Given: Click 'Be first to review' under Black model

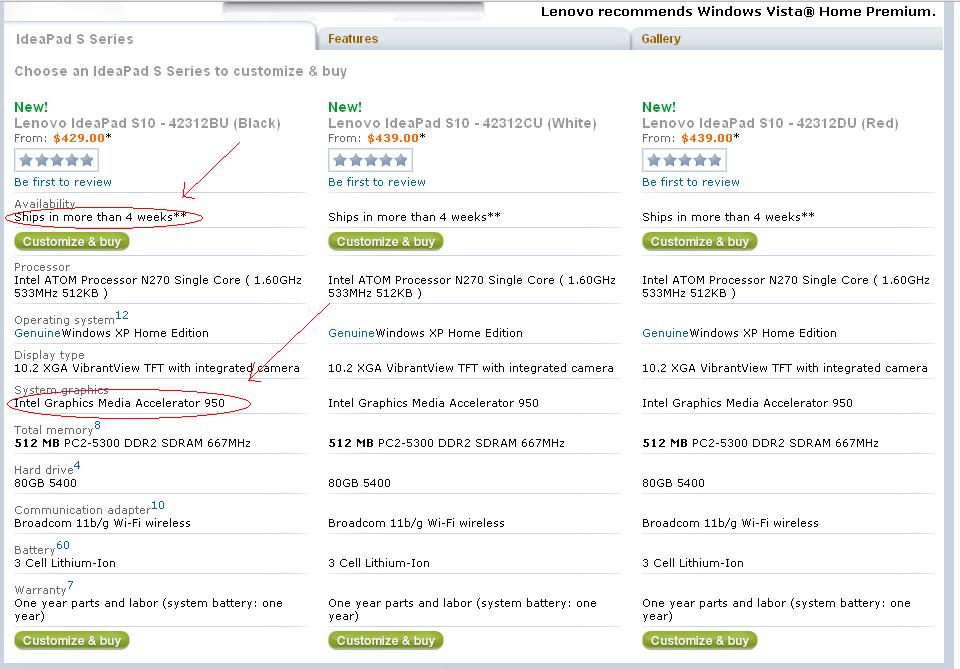Looking at the screenshot, I should (x=63, y=182).
